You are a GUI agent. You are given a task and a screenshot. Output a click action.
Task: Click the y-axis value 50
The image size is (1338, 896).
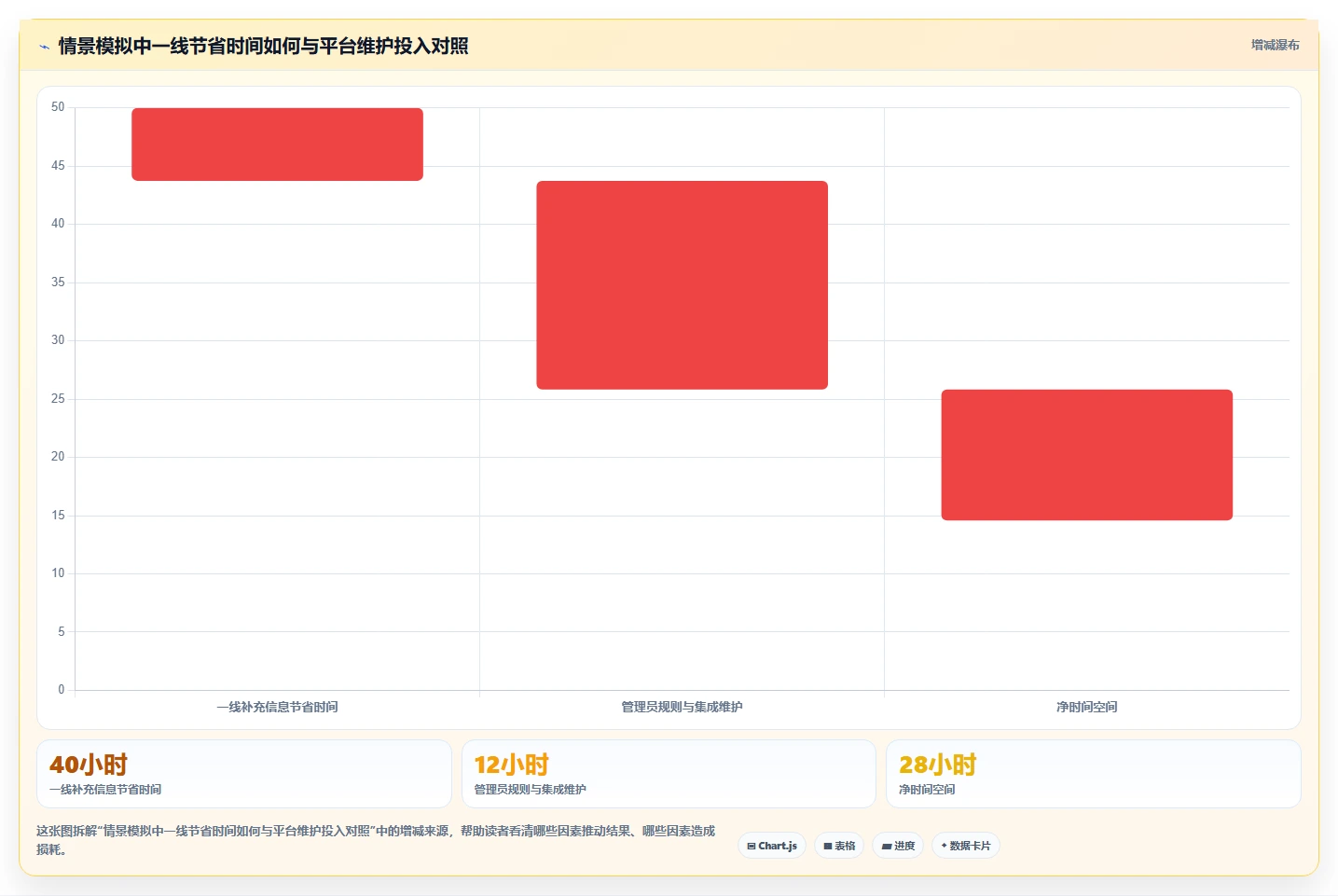tap(58, 107)
